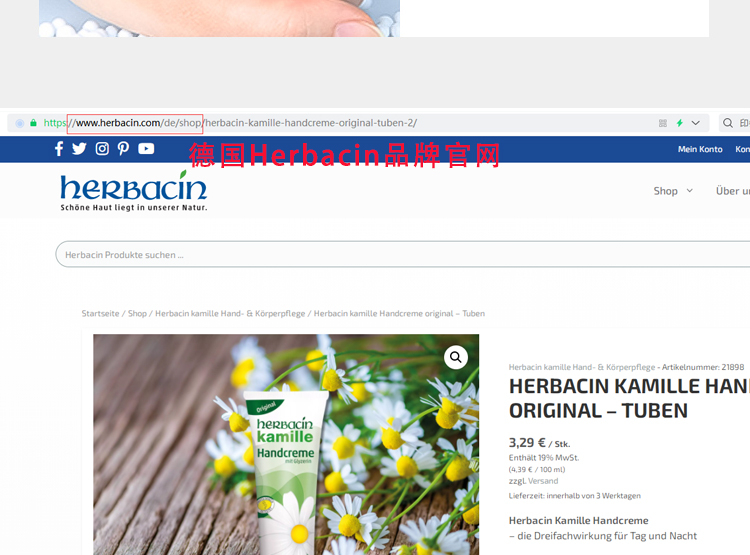Expand the Shop menu dropdown

pos(673,191)
